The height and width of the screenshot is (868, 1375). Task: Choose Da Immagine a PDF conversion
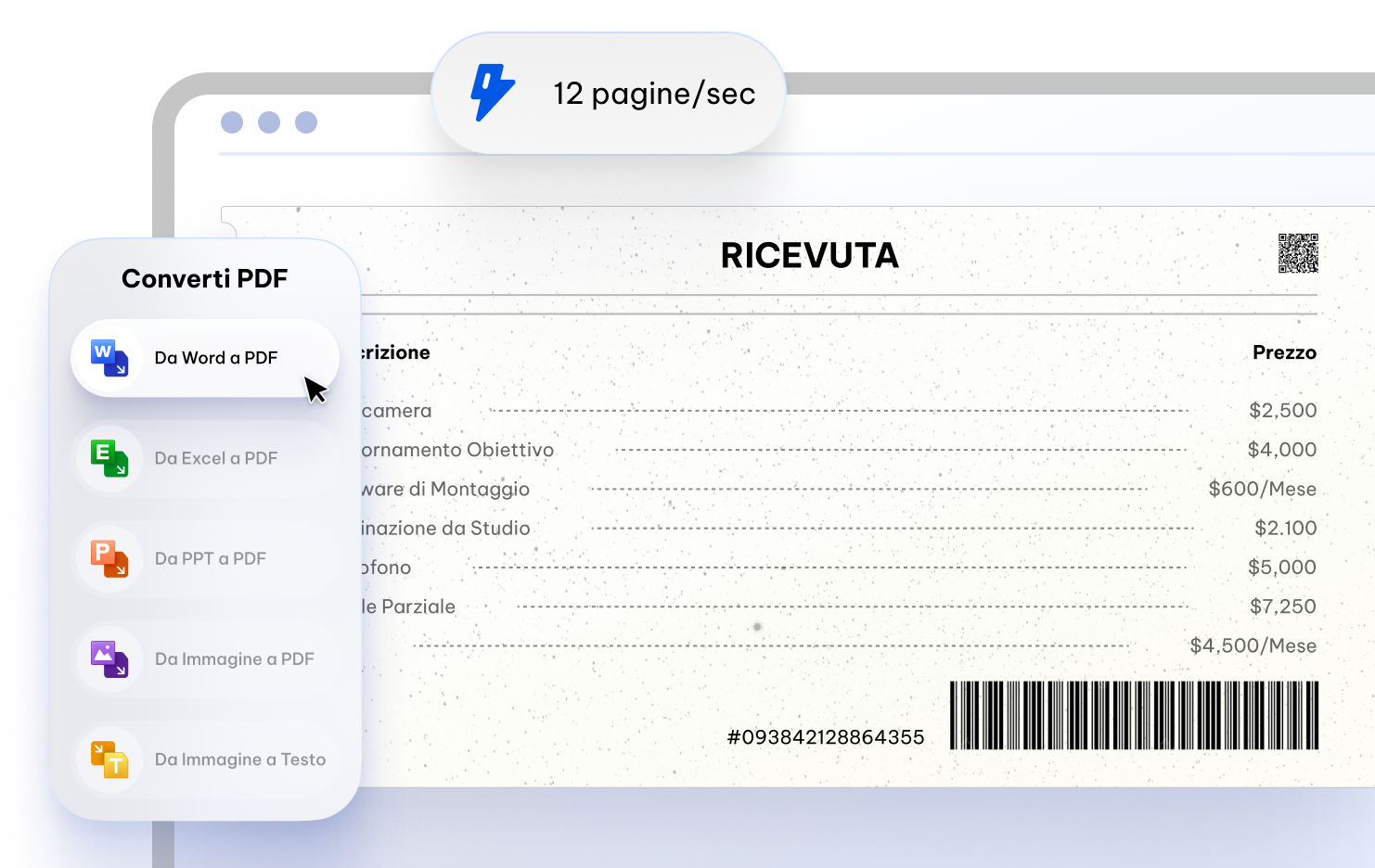(x=205, y=658)
